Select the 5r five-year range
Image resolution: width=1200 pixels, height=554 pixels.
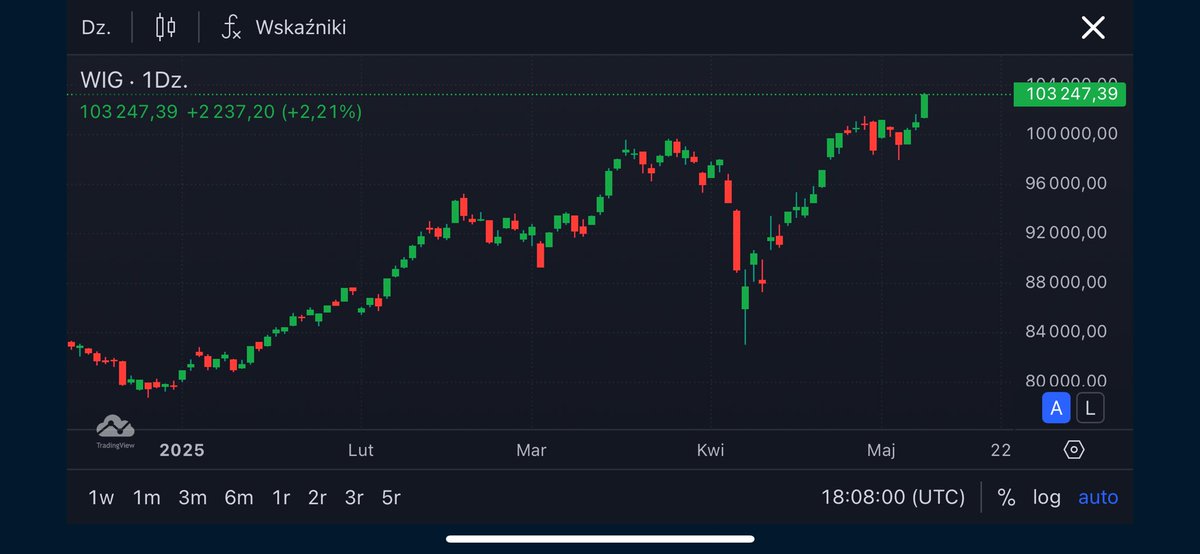390,497
